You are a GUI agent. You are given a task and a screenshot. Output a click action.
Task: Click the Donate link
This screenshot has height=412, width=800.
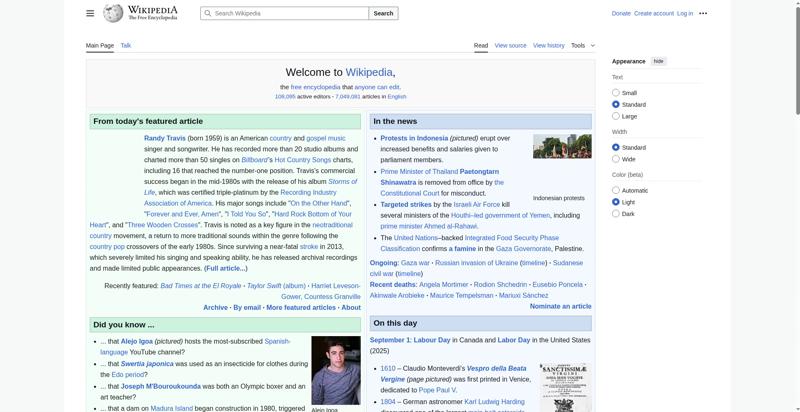click(621, 13)
